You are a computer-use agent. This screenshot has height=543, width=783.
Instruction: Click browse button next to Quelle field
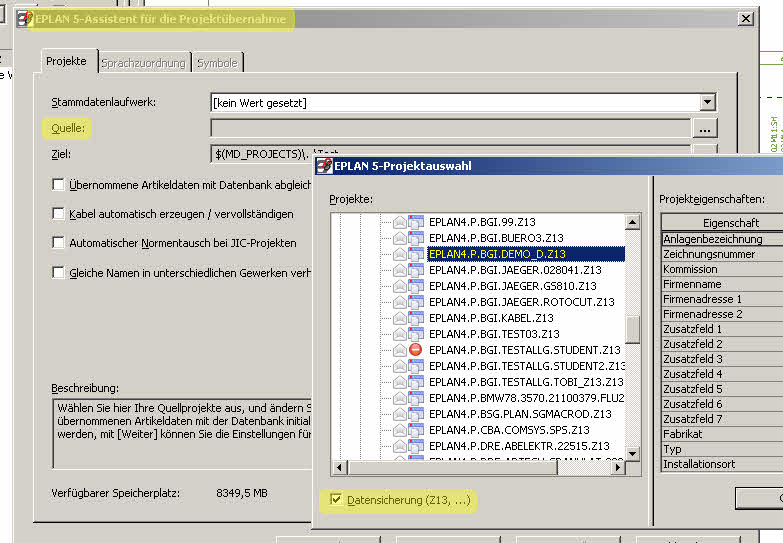click(705, 129)
